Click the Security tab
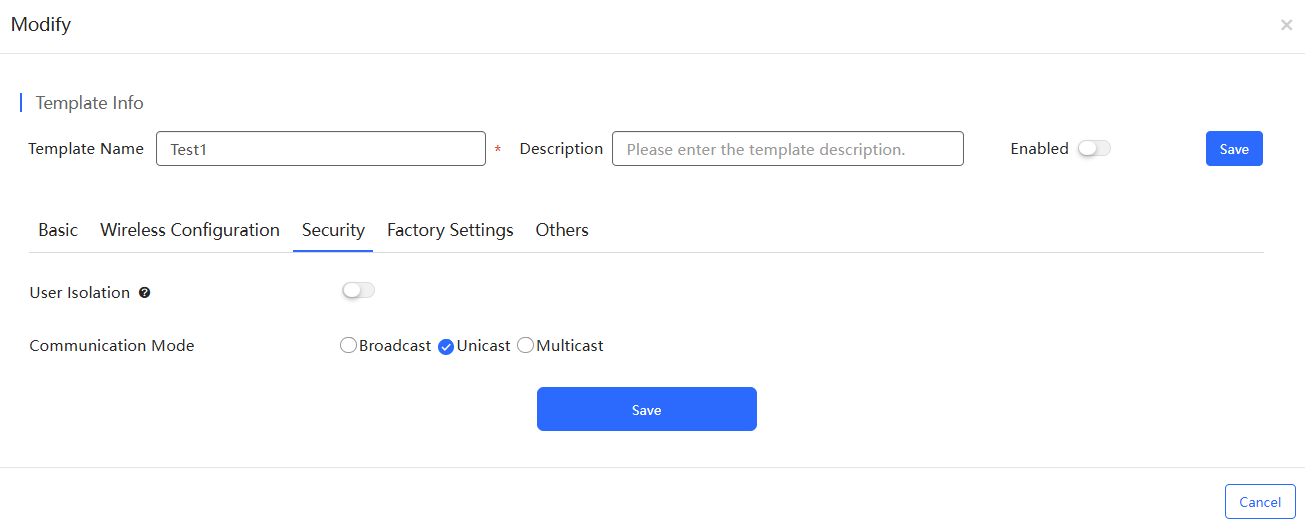The width and height of the screenshot is (1305, 532). (x=333, y=230)
